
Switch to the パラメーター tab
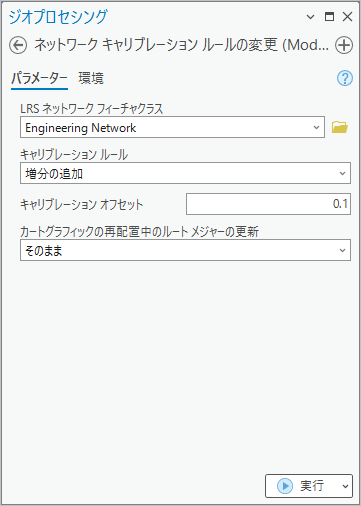click(x=39, y=79)
